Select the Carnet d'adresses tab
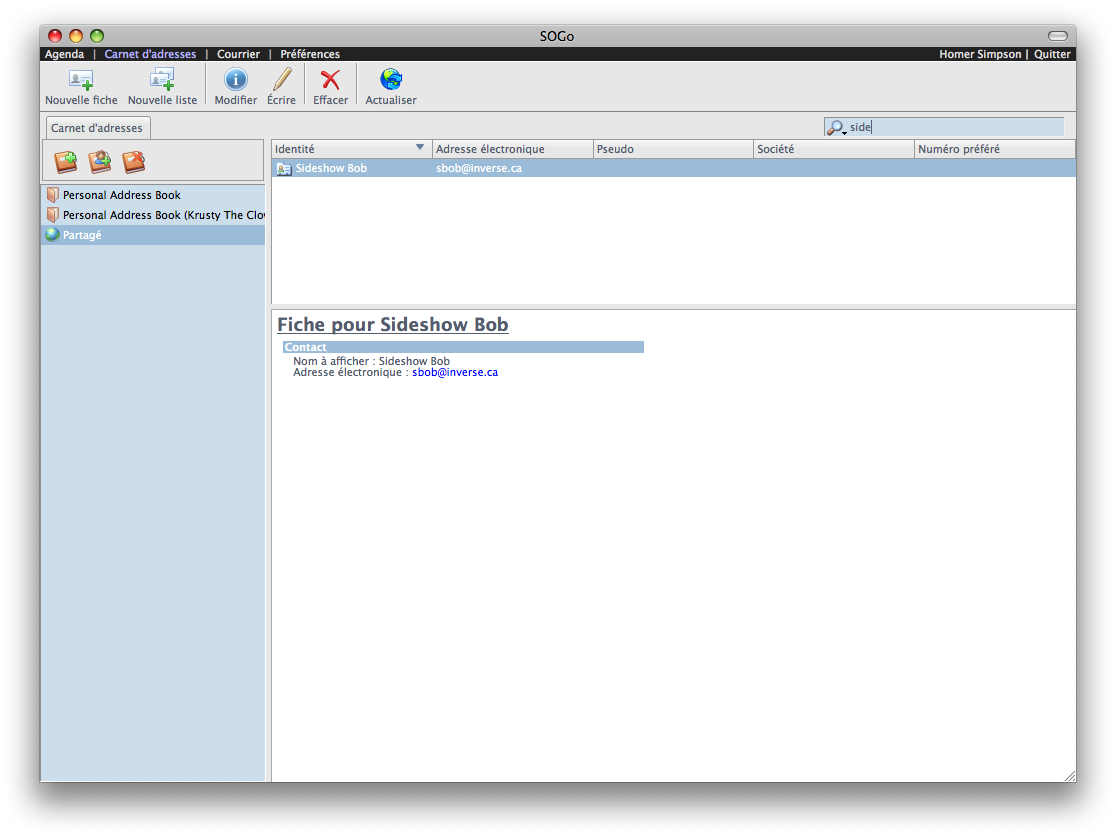1116x837 pixels. click(98, 128)
